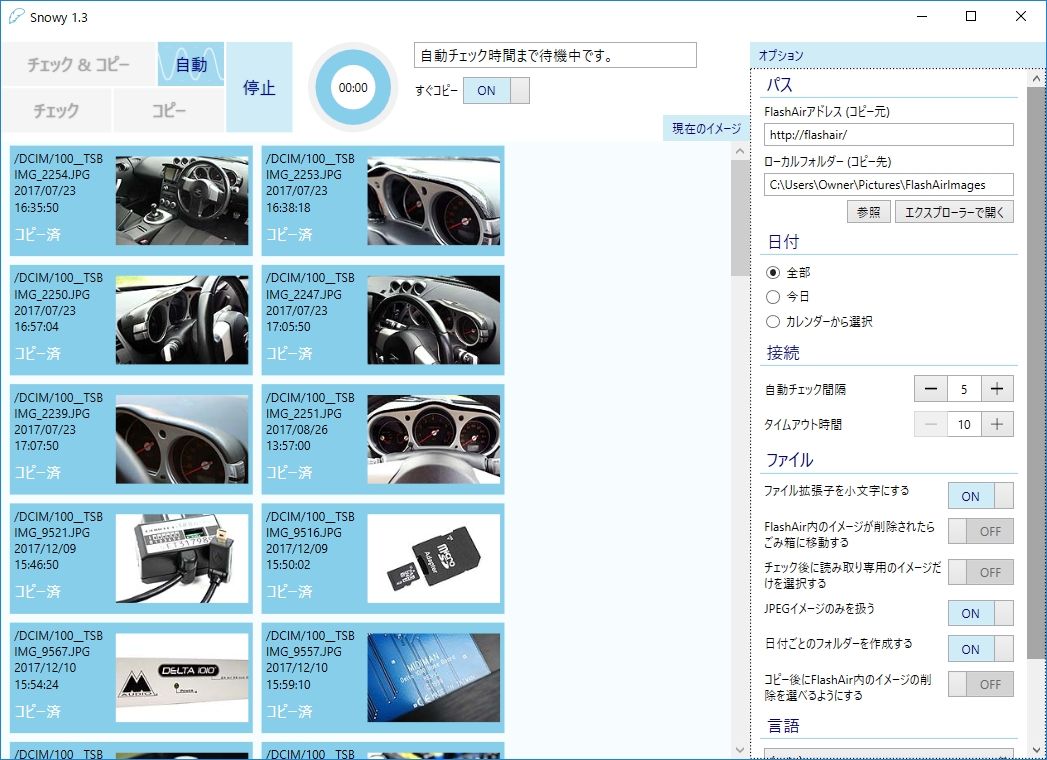This screenshot has width=1047, height=760.
Task: Click the circular 00:00 countdown timer
Action: click(353, 87)
